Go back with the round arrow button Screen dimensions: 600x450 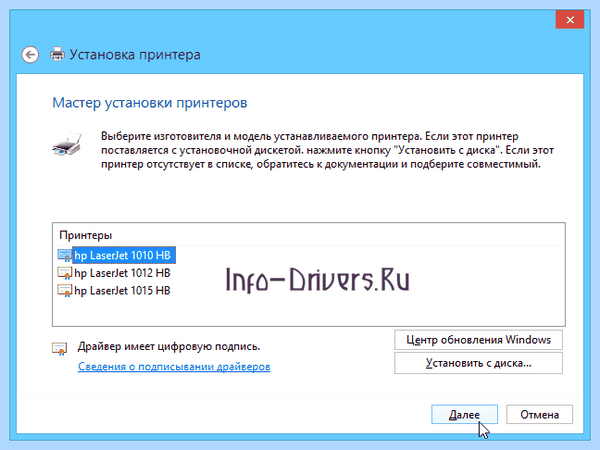click(30, 55)
